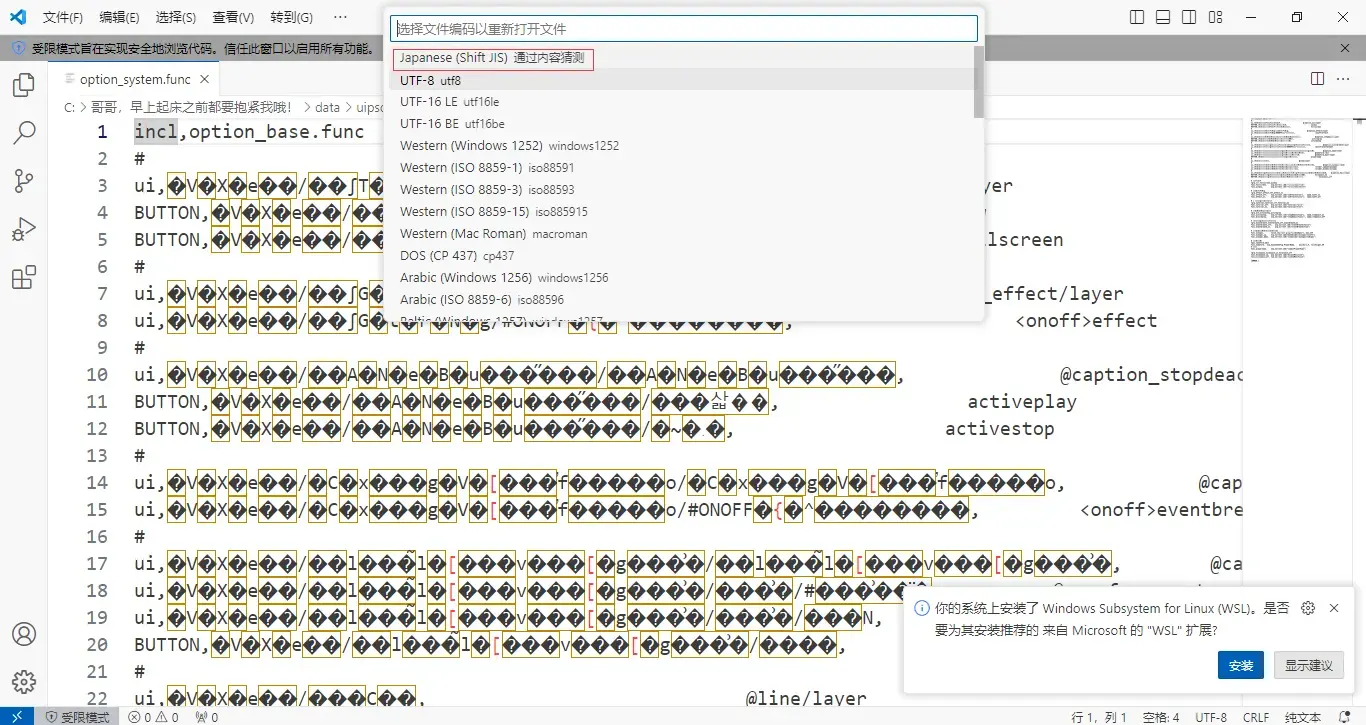Open the Explorer view in activity bar
This screenshot has width=1366, height=725.
click(x=24, y=85)
